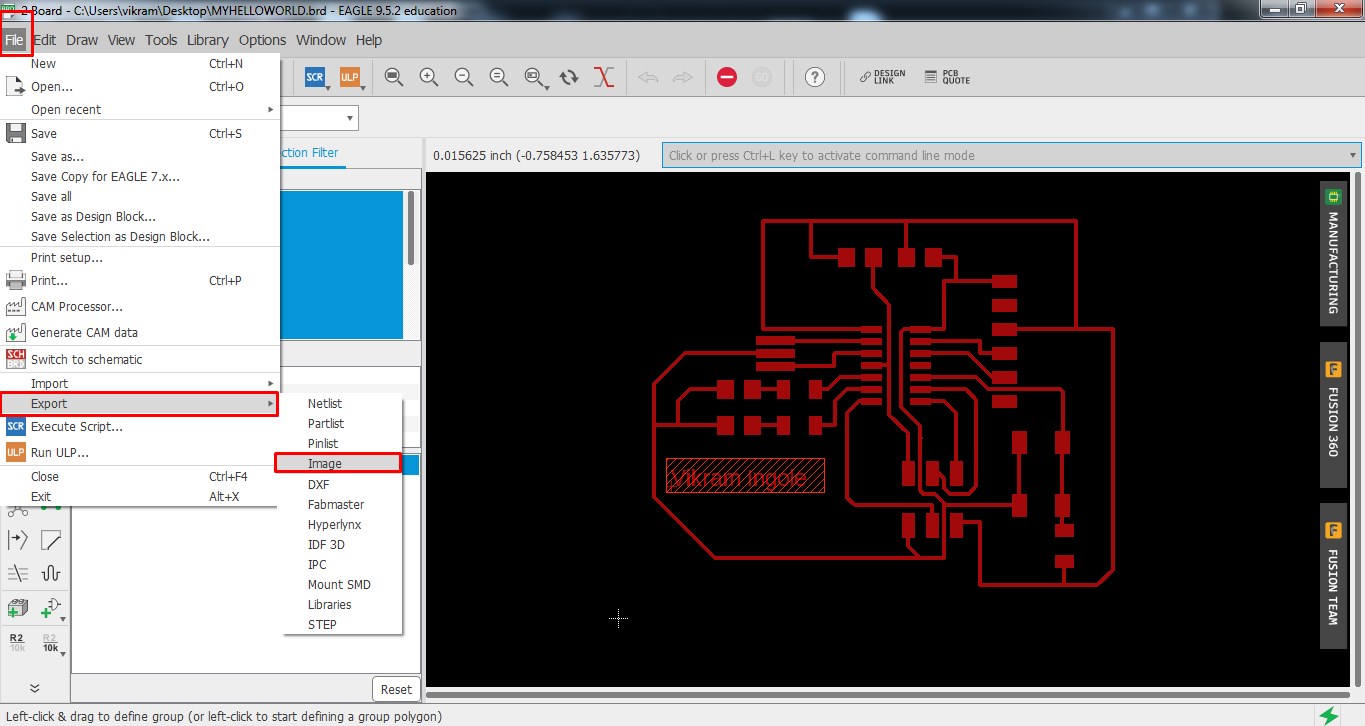The height and width of the screenshot is (726, 1365).
Task: Expand the Import submenu
Action: (140, 383)
